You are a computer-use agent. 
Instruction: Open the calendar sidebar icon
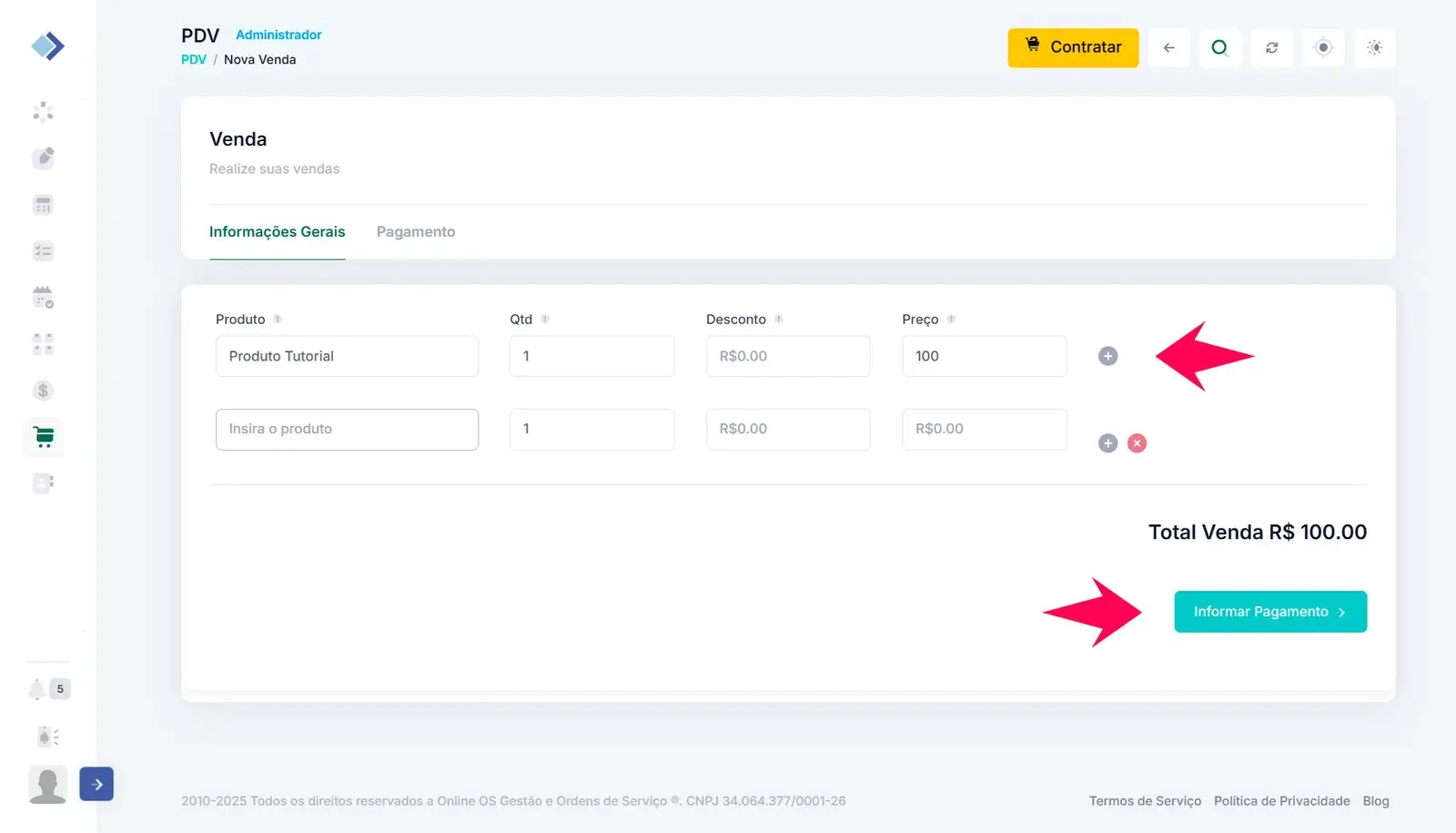pyautogui.click(x=43, y=297)
